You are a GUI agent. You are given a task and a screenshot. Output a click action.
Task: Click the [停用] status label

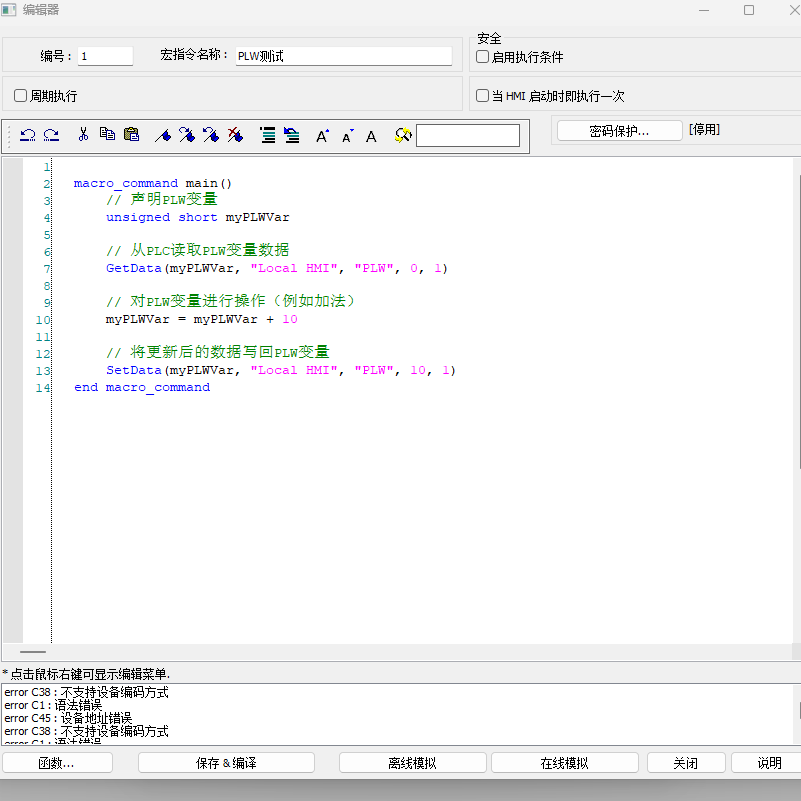pos(704,130)
